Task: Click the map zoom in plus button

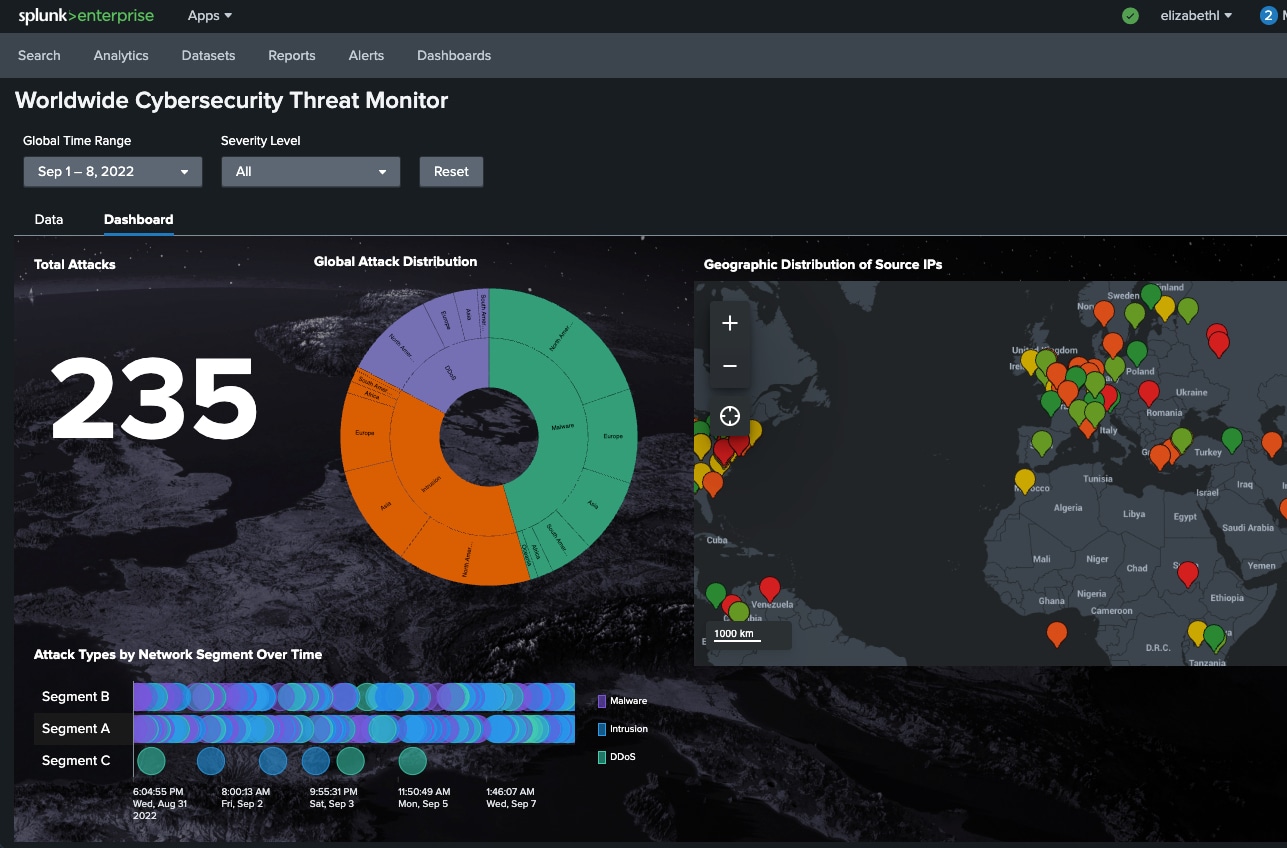Action: (730, 323)
